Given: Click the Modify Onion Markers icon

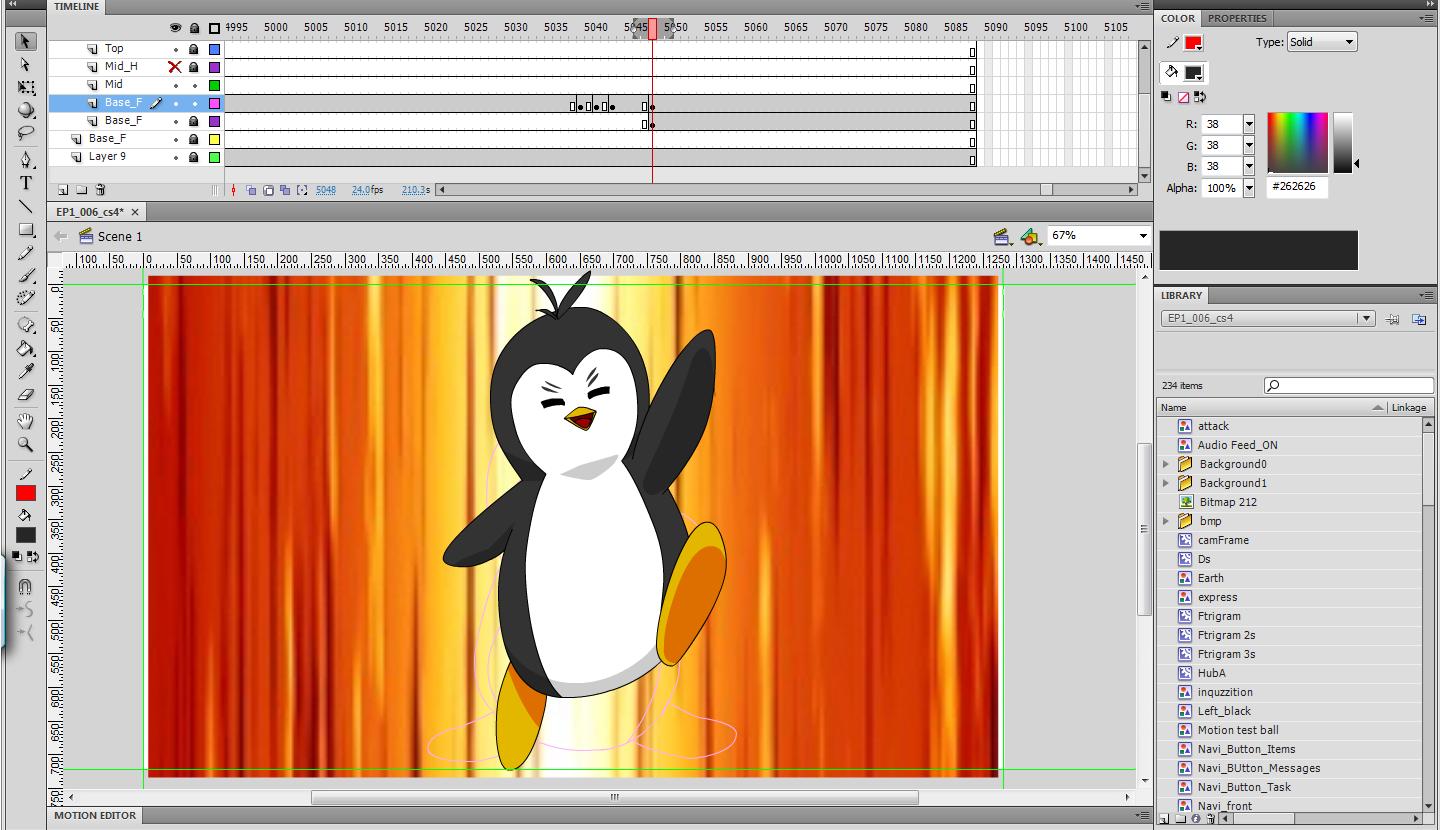Looking at the screenshot, I should click(x=302, y=190).
